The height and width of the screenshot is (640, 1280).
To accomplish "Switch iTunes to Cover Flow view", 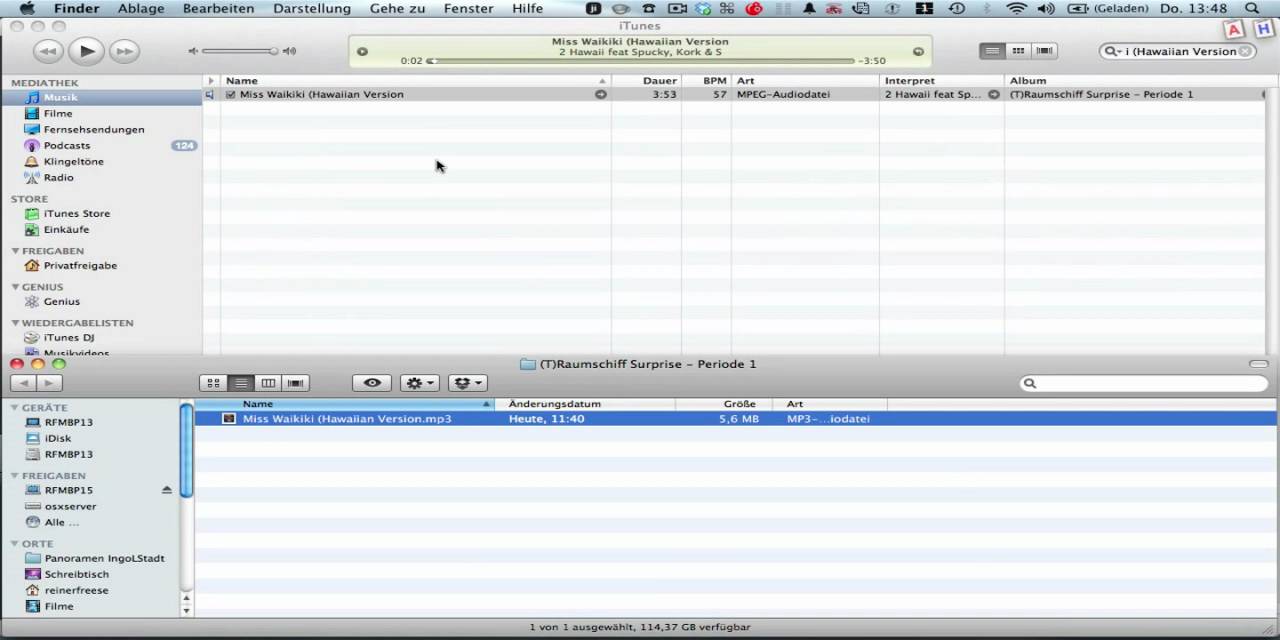I will point(1044,51).
